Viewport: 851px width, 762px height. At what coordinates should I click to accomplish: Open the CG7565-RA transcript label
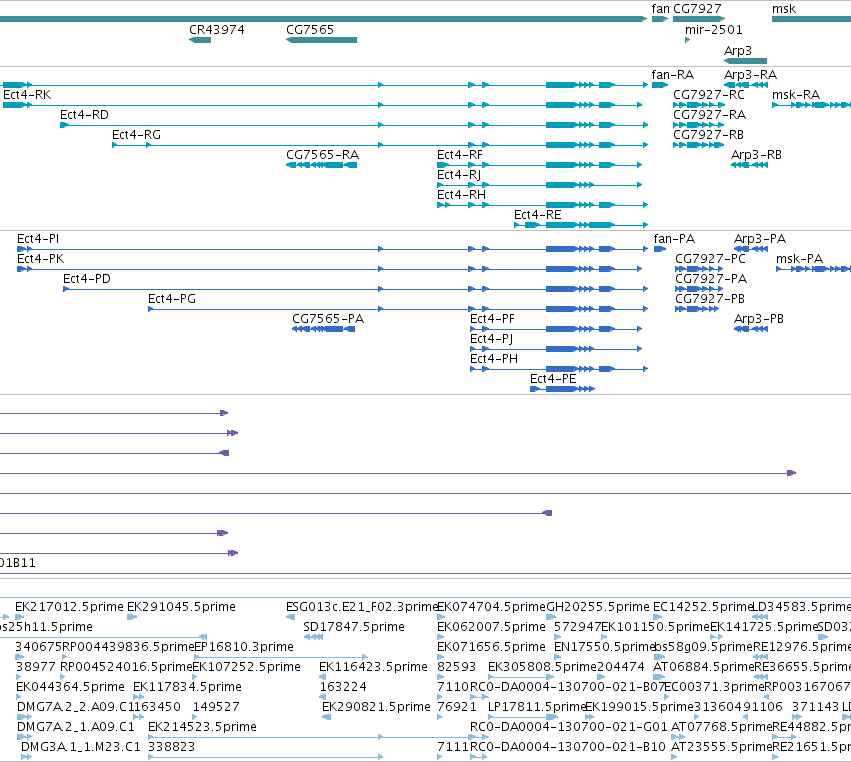[x=322, y=155]
